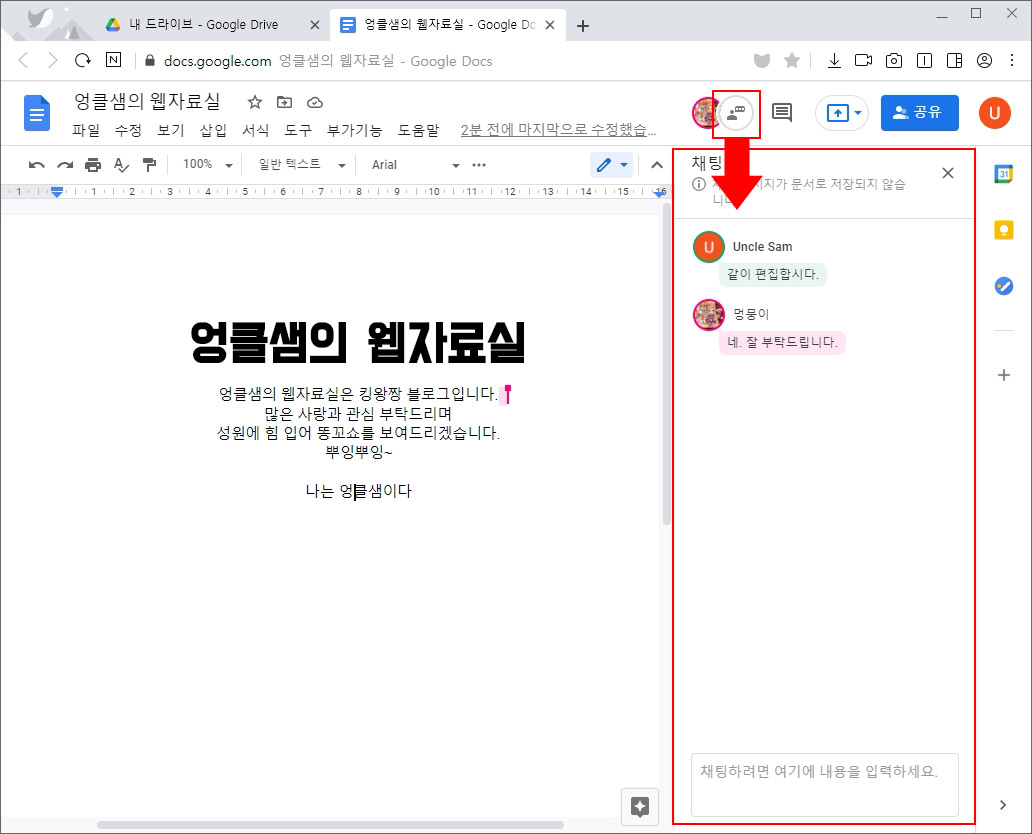Click Uncle Sam's avatar in the chat
The height and width of the screenshot is (834, 1032).
[709, 247]
